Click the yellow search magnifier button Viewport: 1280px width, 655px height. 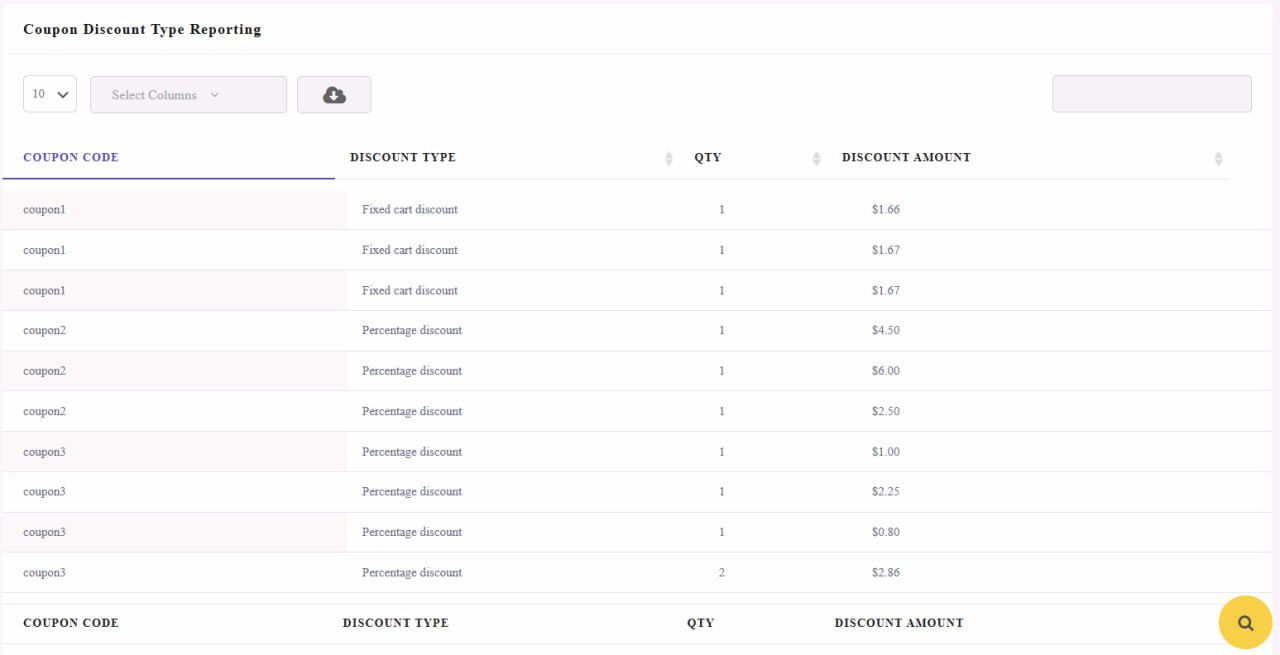[x=1245, y=622]
